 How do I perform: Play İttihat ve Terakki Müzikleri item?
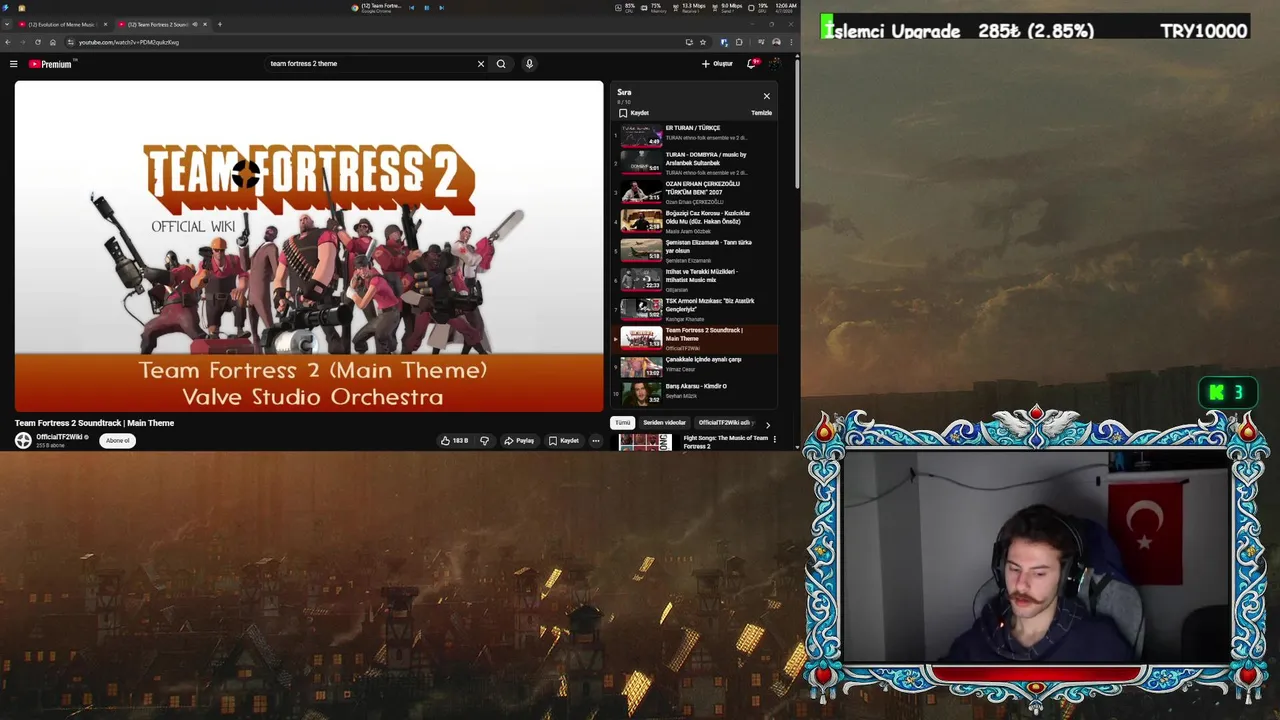pos(694,279)
